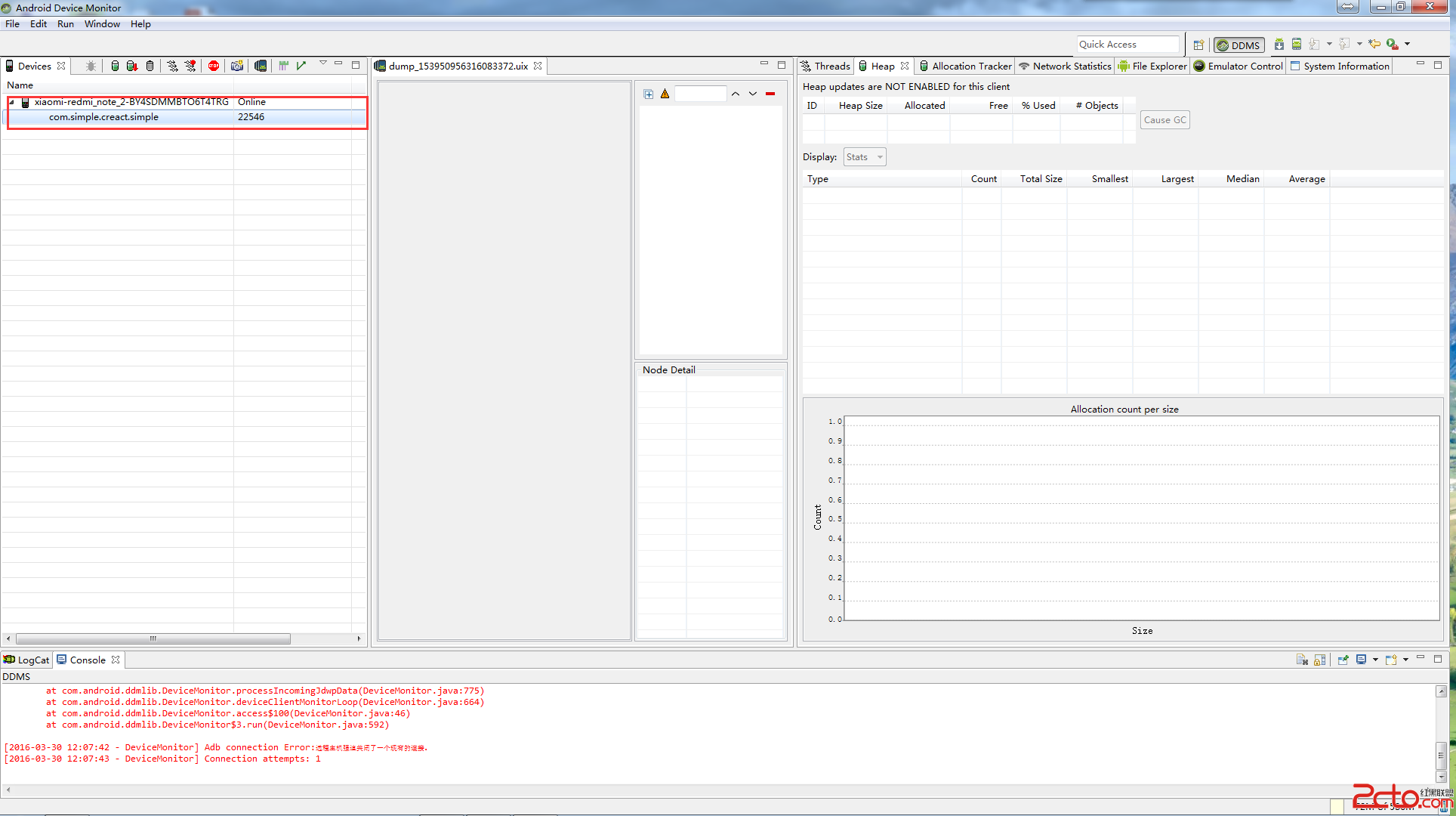Viewport: 1456px width, 816px height.
Task: Toggle Pin Console in the Console toolbar
Action: tap(1343, 660)
